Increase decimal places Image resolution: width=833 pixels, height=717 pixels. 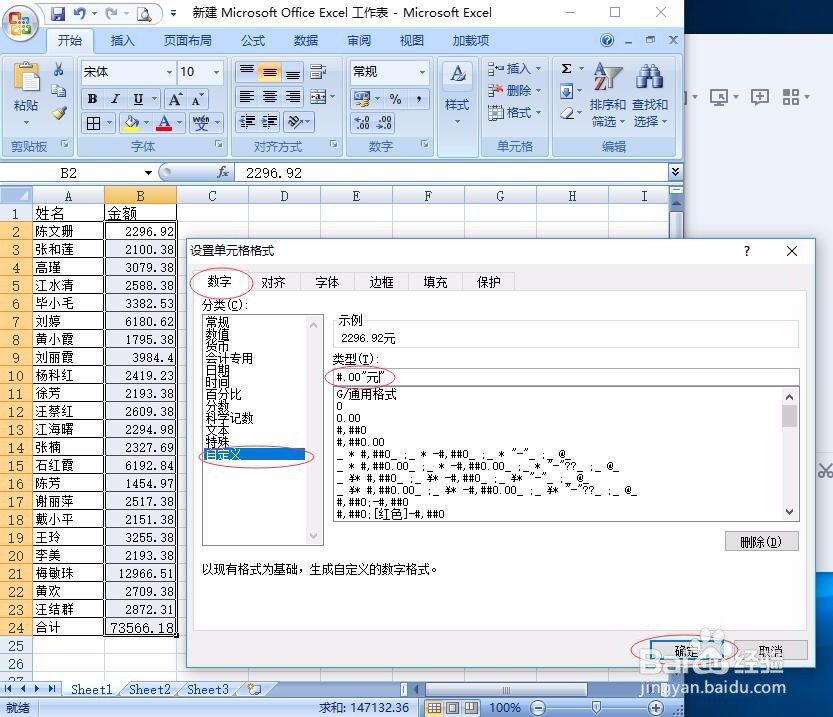[x=362, y=123]
